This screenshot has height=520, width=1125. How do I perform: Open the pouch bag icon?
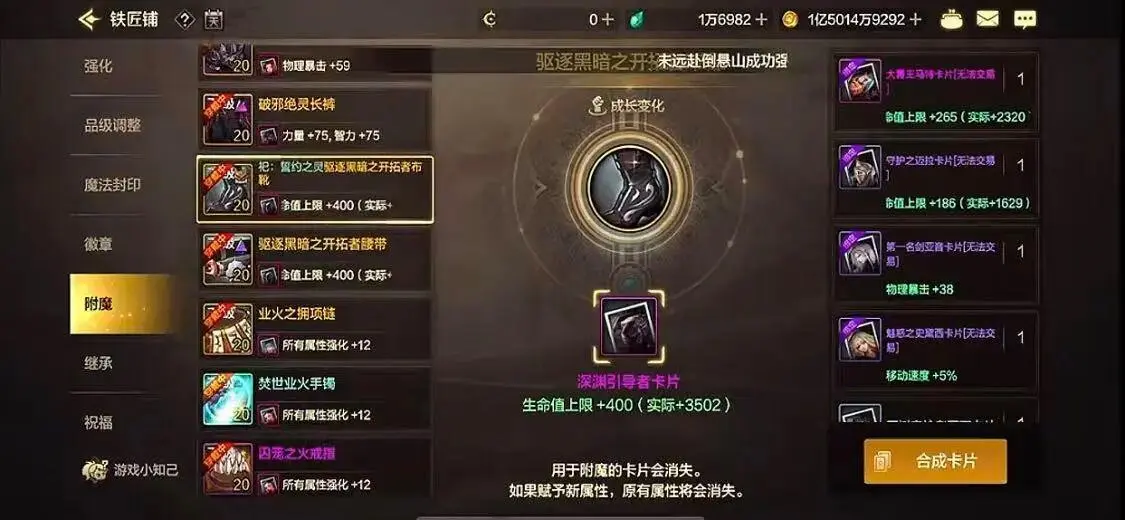952,19
